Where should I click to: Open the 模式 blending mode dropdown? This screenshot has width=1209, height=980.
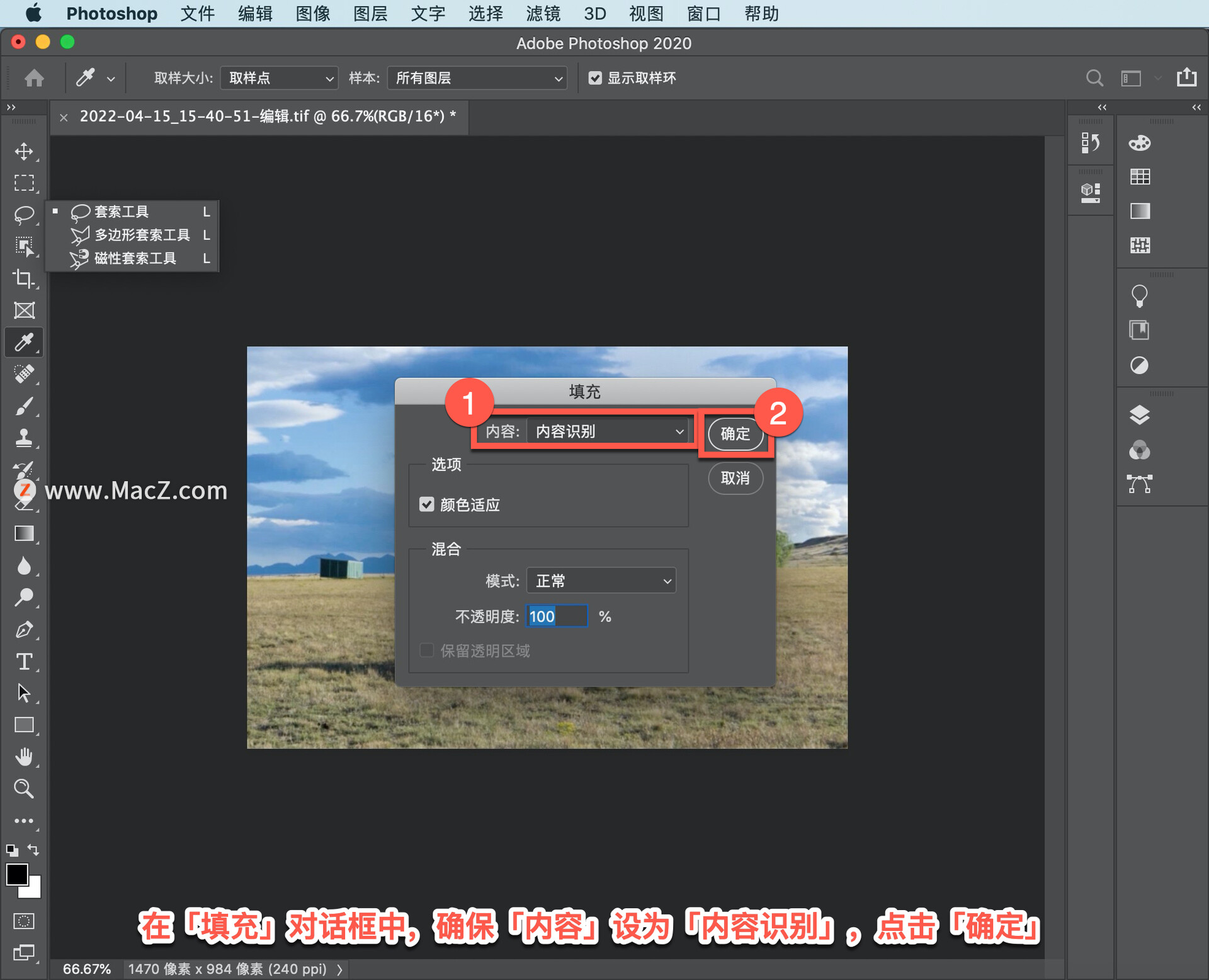(x=601, y=581)
